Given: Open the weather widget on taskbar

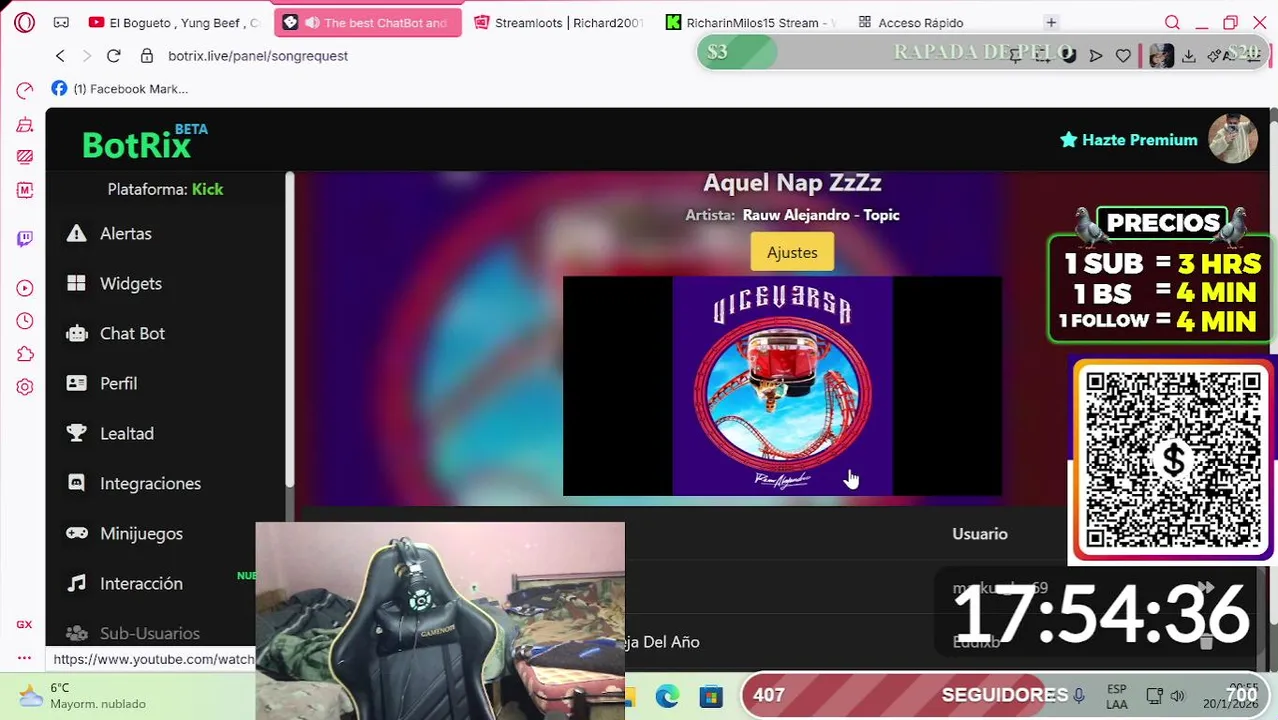Looking at the screenshot, I should [82, 696].
